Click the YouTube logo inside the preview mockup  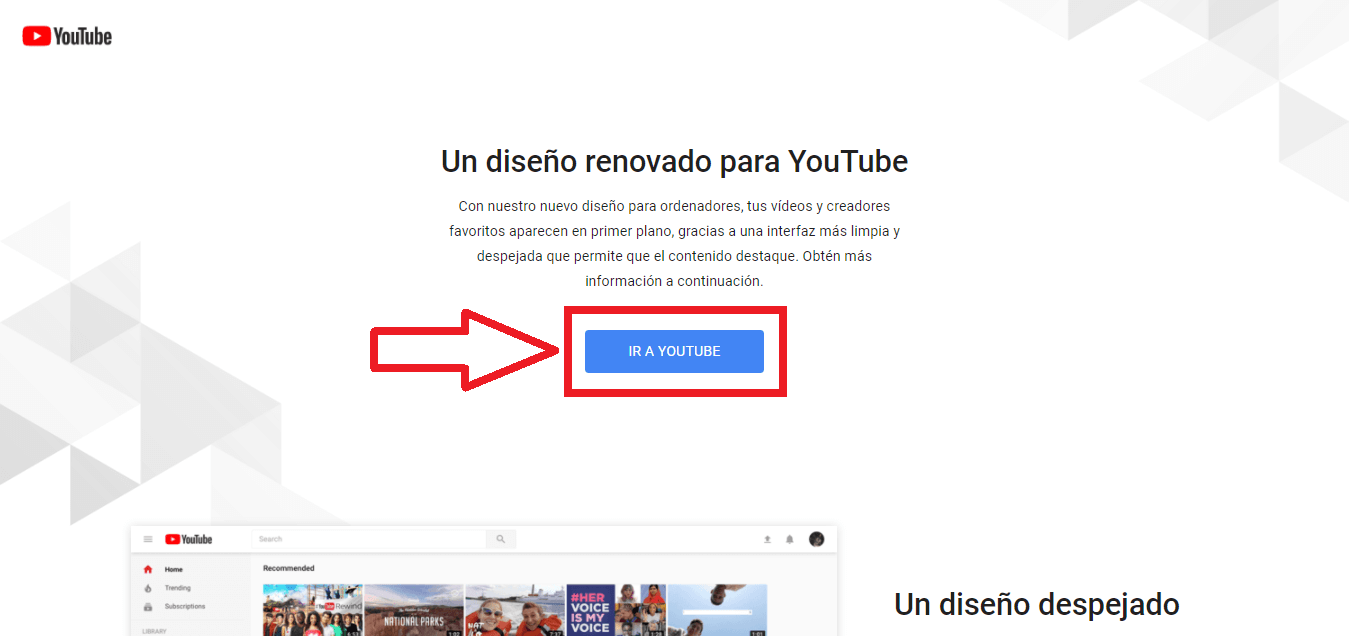pyautogui.click(x=189, y=539)
